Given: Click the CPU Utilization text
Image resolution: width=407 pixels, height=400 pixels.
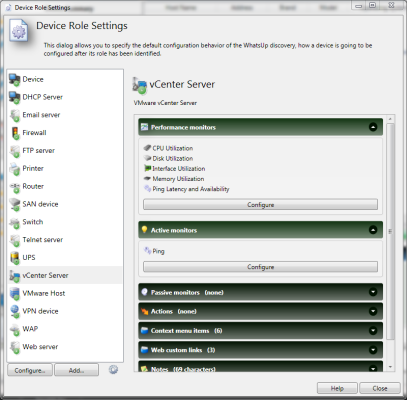Looking at the screenshot, I should (x=173, y=148).
